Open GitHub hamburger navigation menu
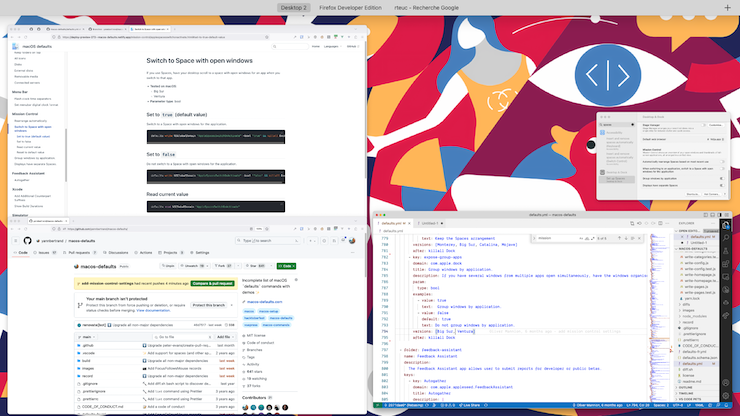Image resolution: width=740 pixels, height=416 pixels. 16,241
